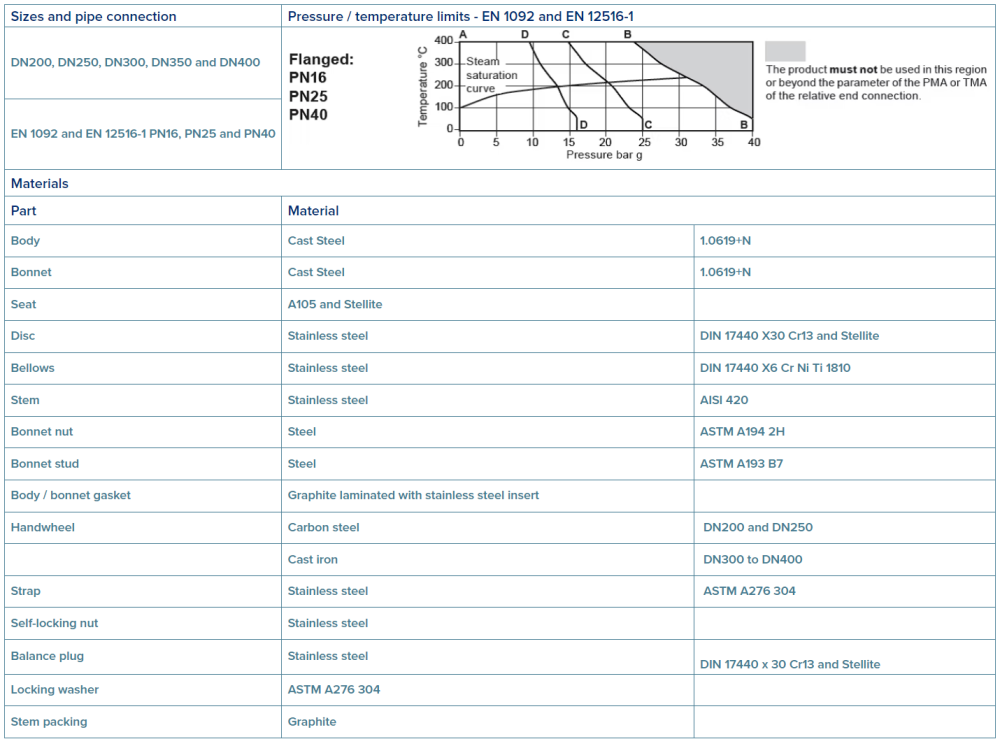Select the Seat material 'A105 and Stellite'

(x=335, y=305)
